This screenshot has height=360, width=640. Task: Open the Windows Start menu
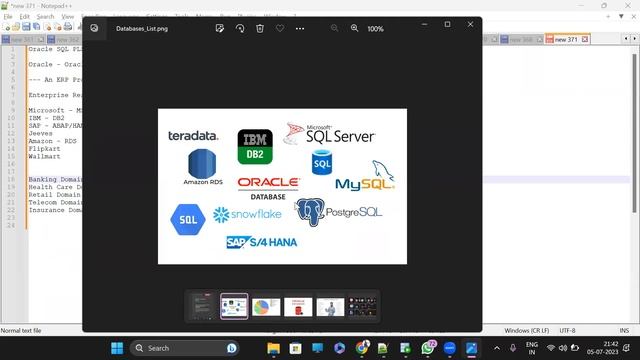pyautogui.click(x=117, y=348)
